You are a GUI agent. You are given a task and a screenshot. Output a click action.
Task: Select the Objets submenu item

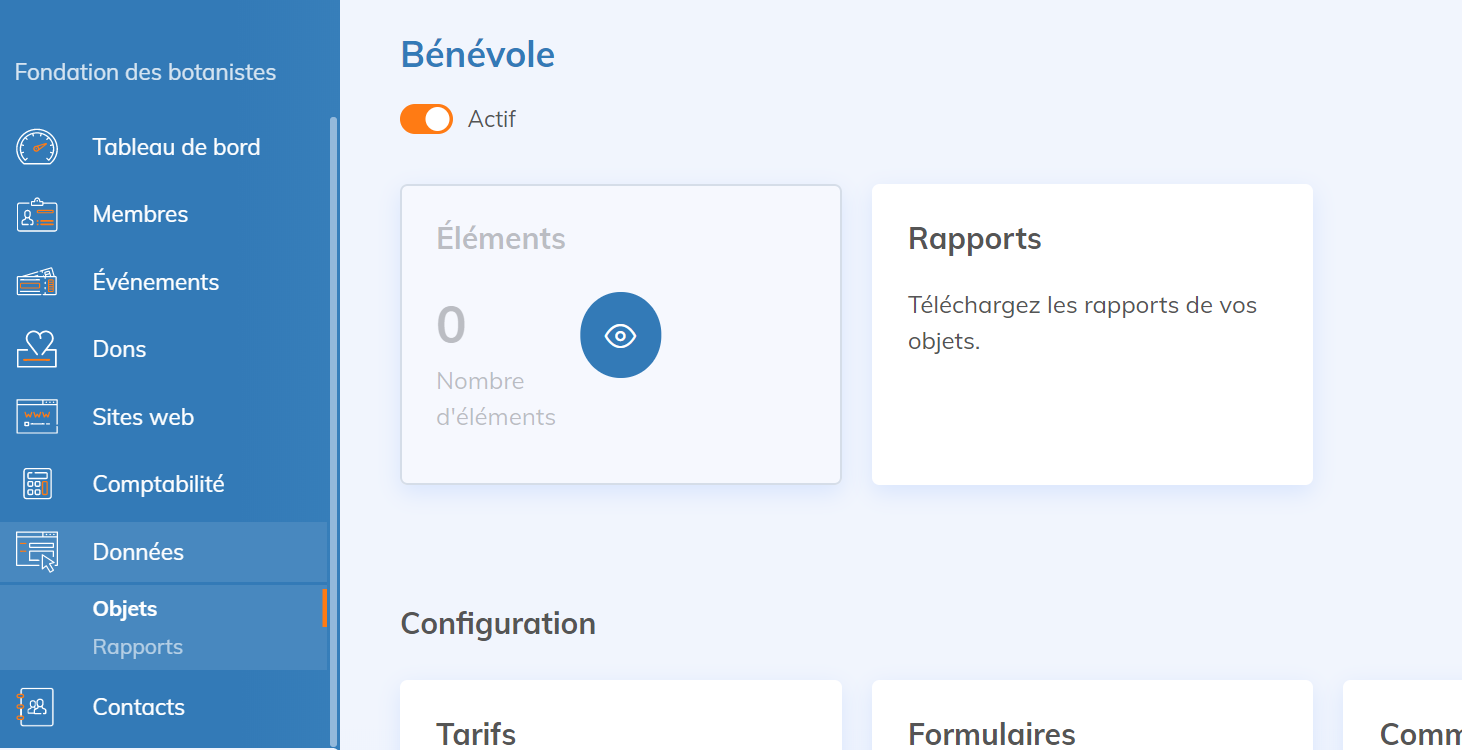point(125,609)
